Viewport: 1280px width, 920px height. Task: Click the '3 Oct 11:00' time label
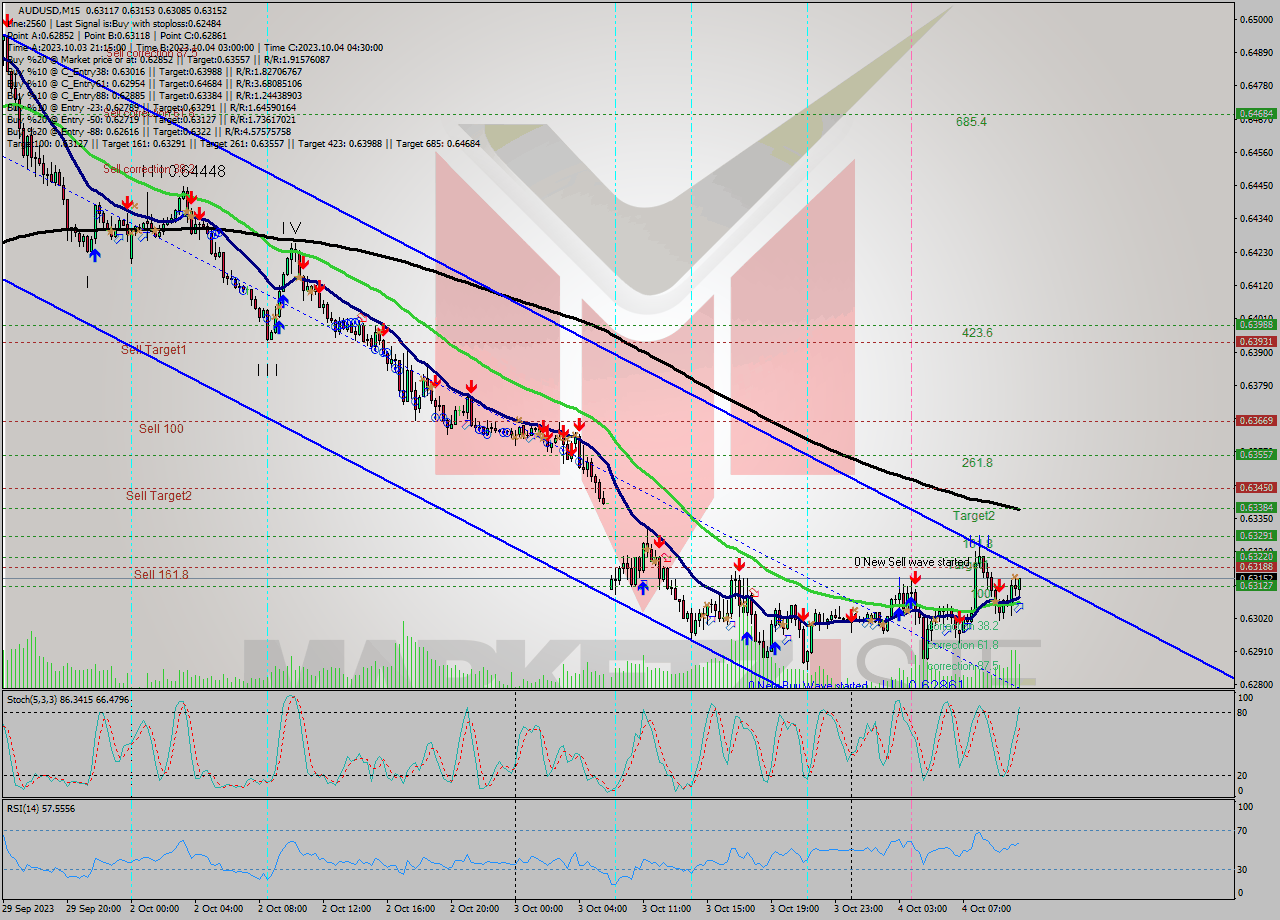pos(669,909)
